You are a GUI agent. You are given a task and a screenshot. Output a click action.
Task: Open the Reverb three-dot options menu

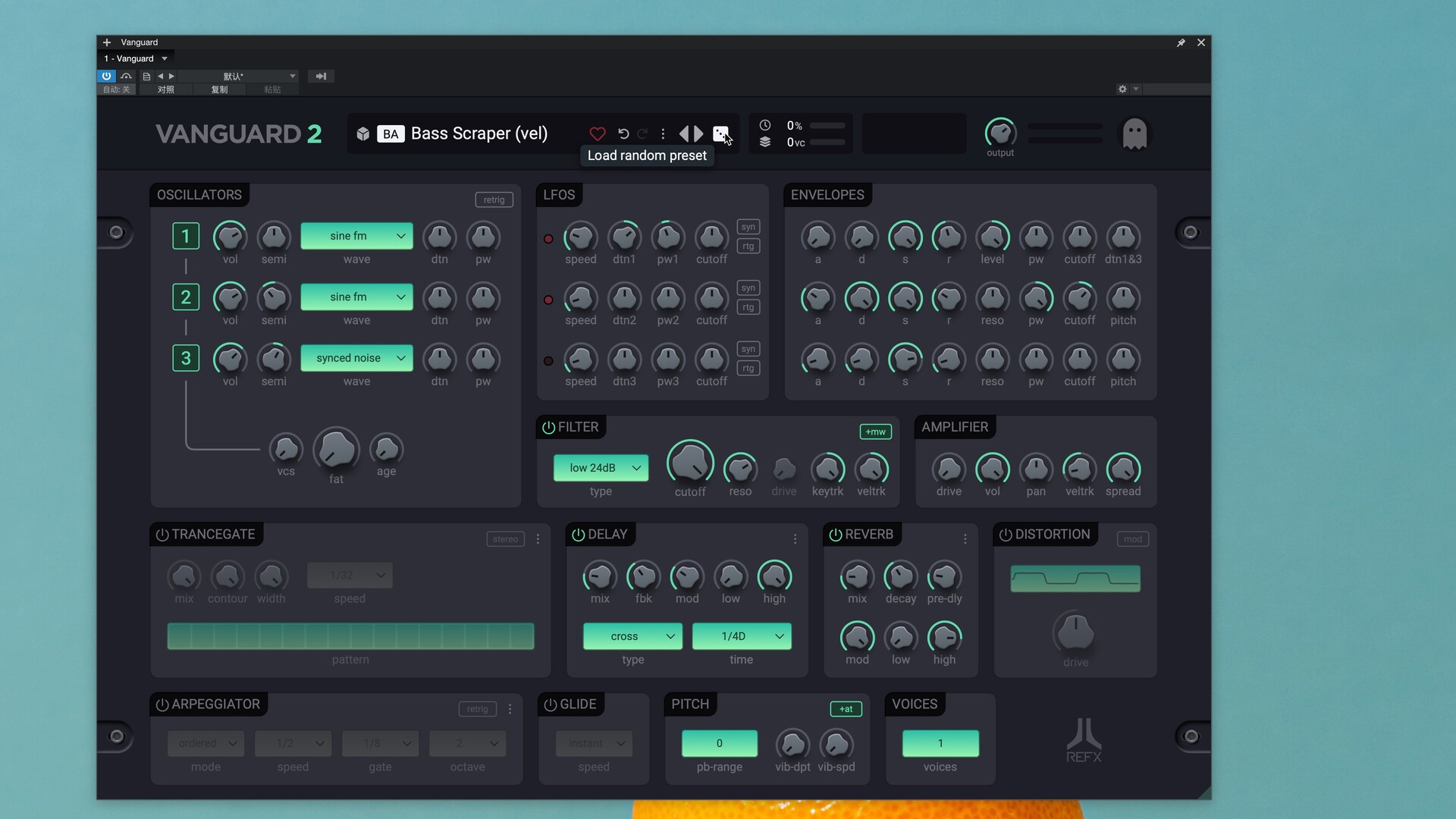click(965, 539)
